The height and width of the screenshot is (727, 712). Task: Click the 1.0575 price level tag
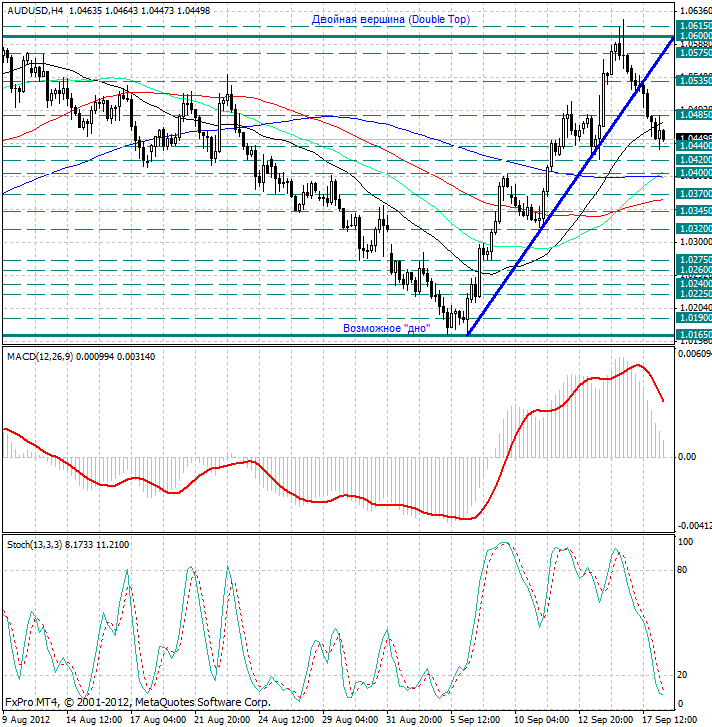tap(693, 53)
